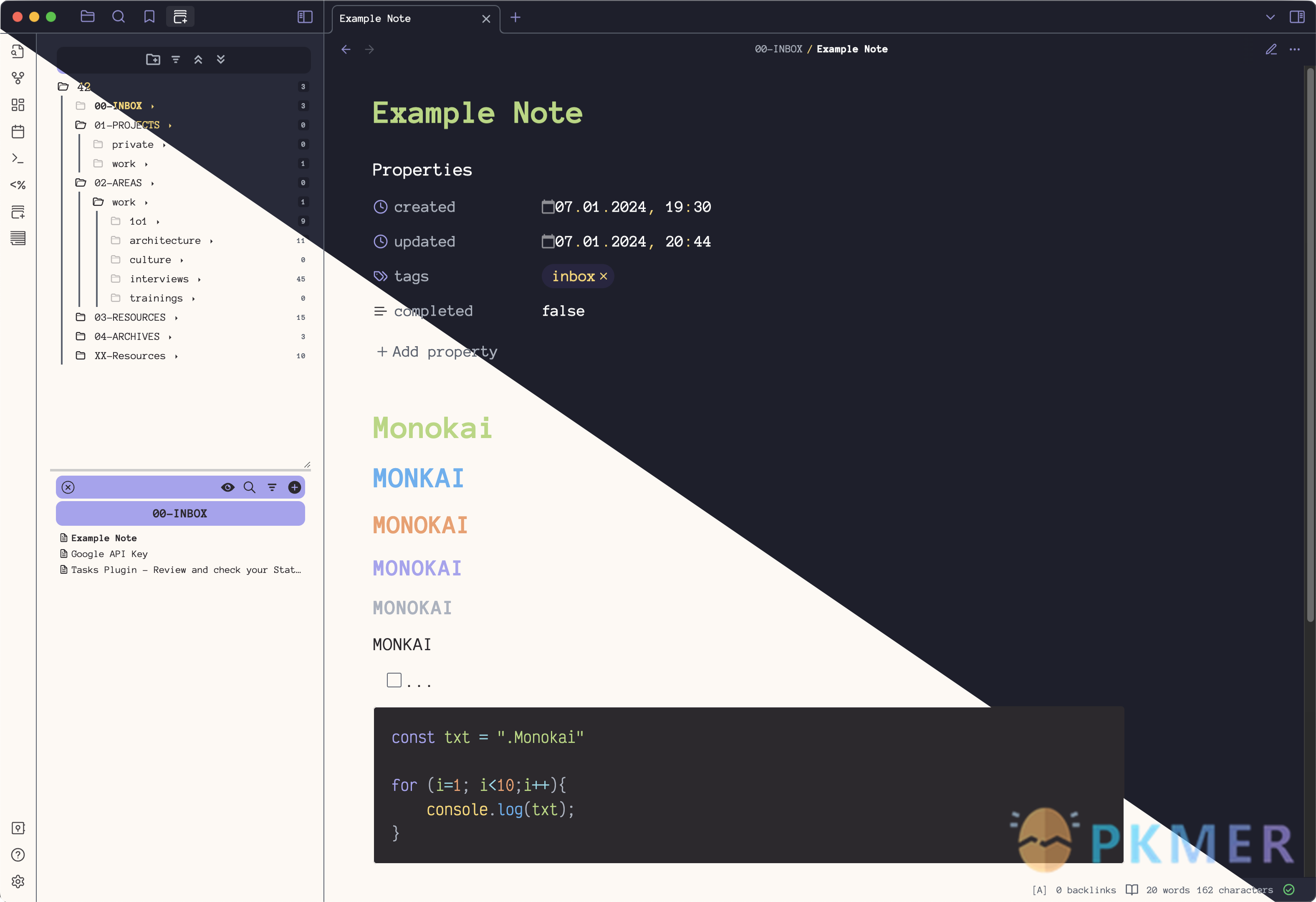Image resolution: width=1316 pixels, height=902 pixels.
Task: Add new note with circled plus
Action: (294, 487)
